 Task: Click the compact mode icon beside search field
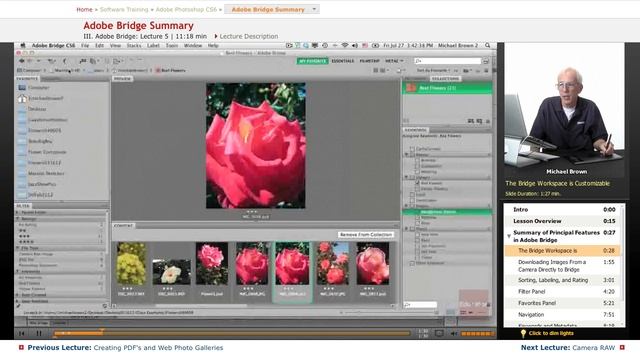click(486, 61)
